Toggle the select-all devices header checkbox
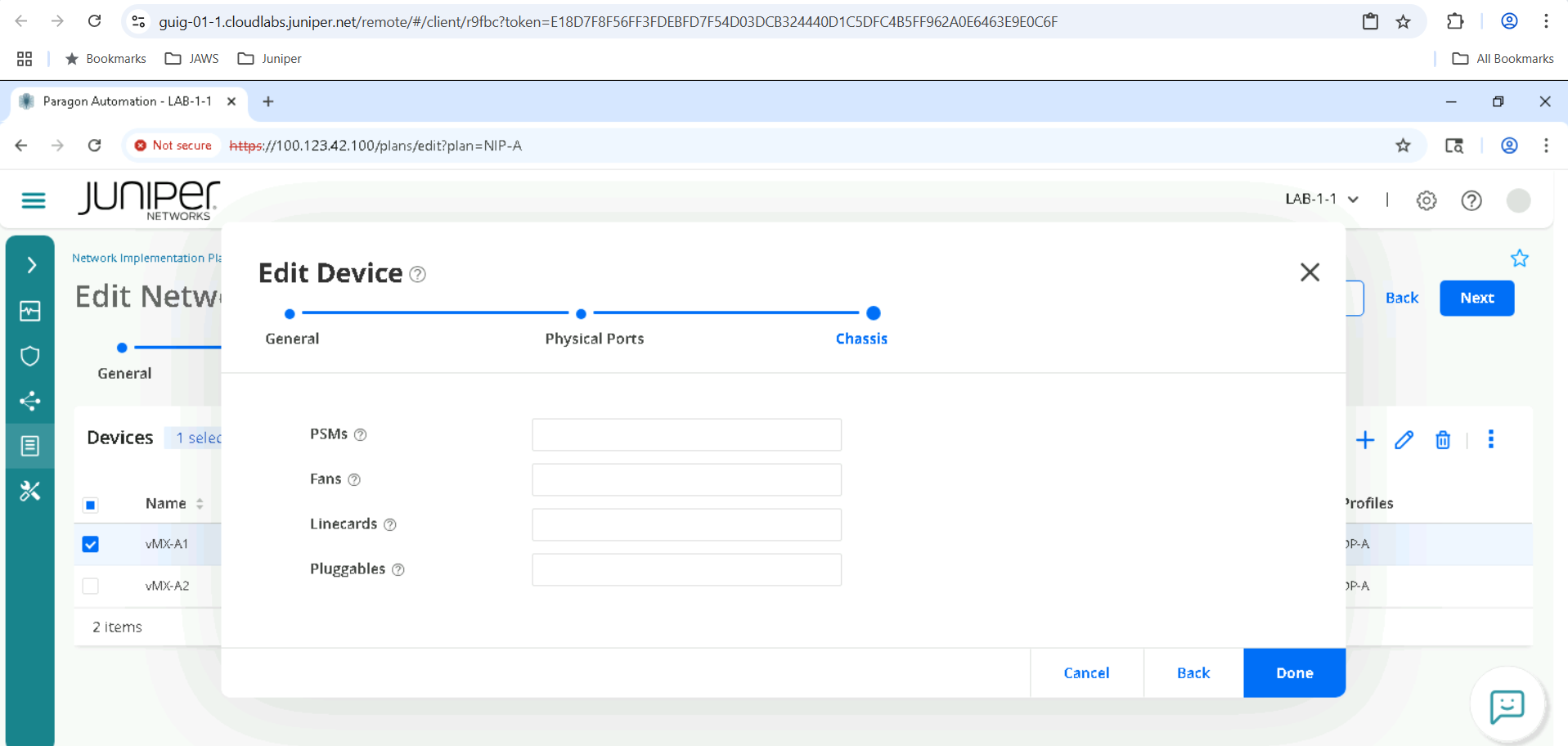 pos(91,505)
